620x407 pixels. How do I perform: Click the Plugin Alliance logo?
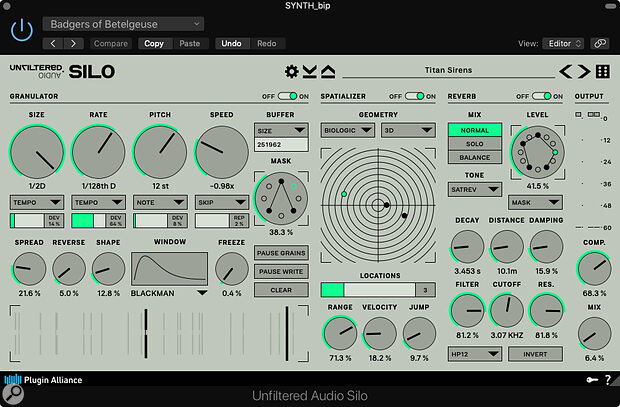click(43, 380)
